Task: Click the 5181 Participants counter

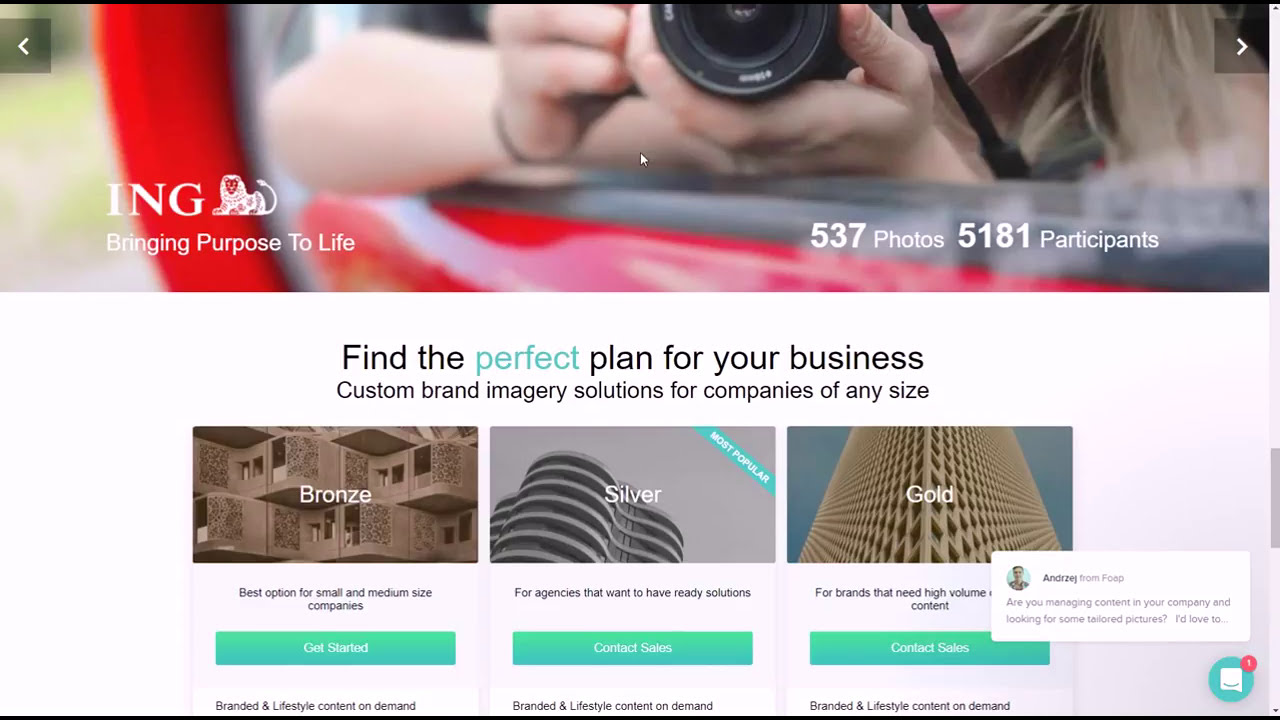Action: pyautogui.click(x=1058, y=237)
